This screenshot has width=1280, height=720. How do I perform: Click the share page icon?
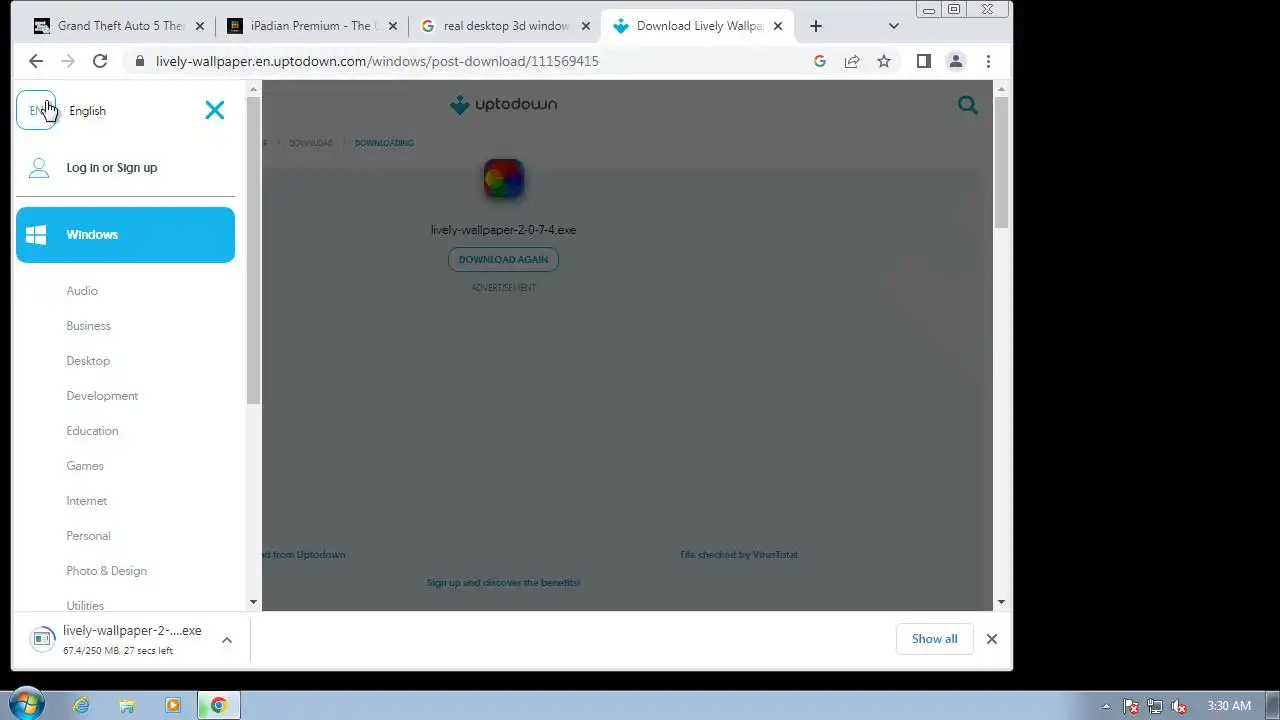[852, 61]
